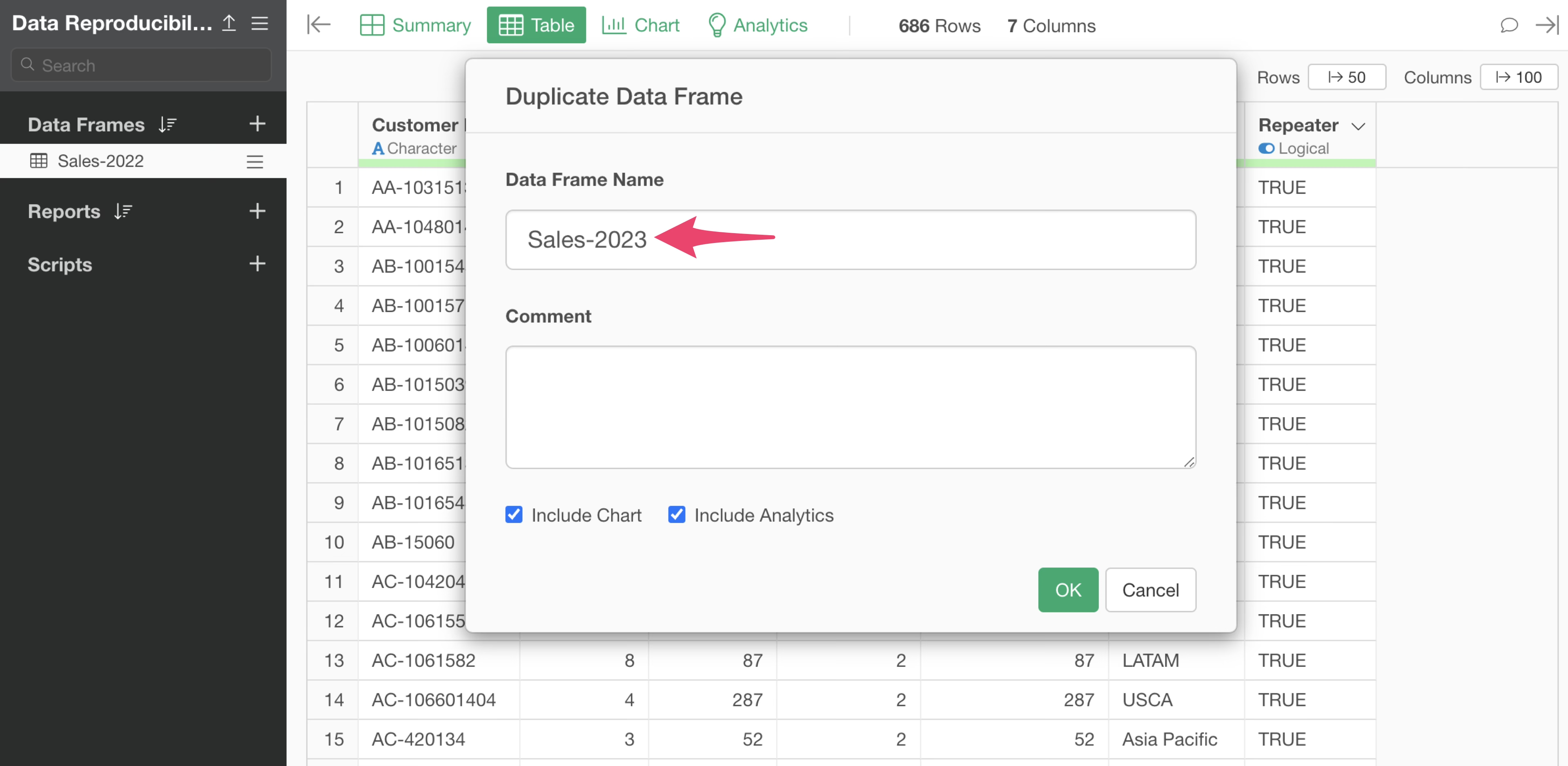Uncheck the Include Chart checkbox
This screenshot has width=1568, height=766.
pyautogui.click(x=514, y=514)
